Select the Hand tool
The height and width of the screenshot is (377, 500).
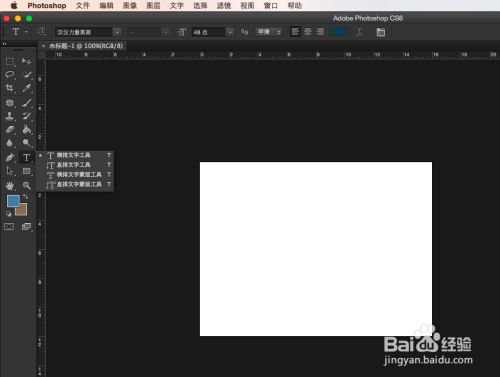coord(10,185)
